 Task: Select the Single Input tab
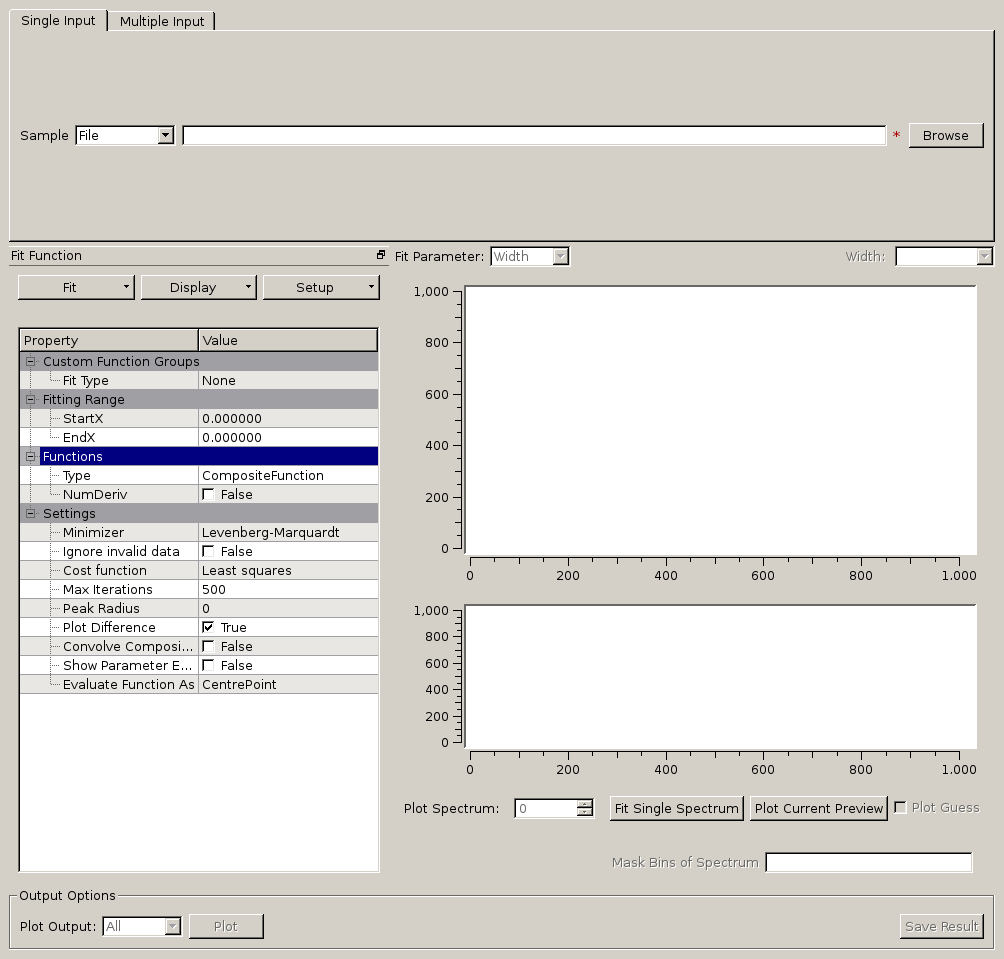(58, 20)
